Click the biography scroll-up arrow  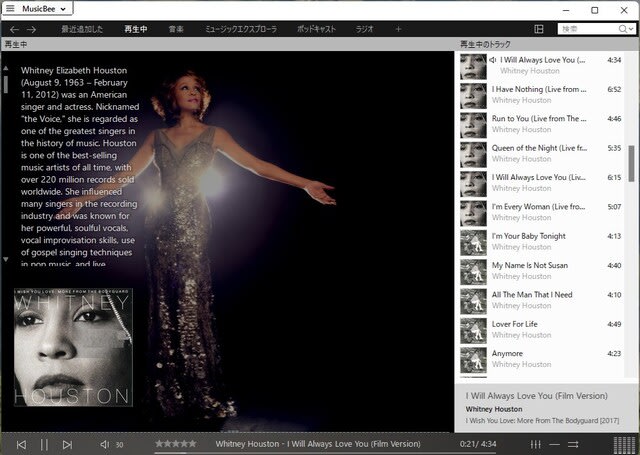[6, 68]
